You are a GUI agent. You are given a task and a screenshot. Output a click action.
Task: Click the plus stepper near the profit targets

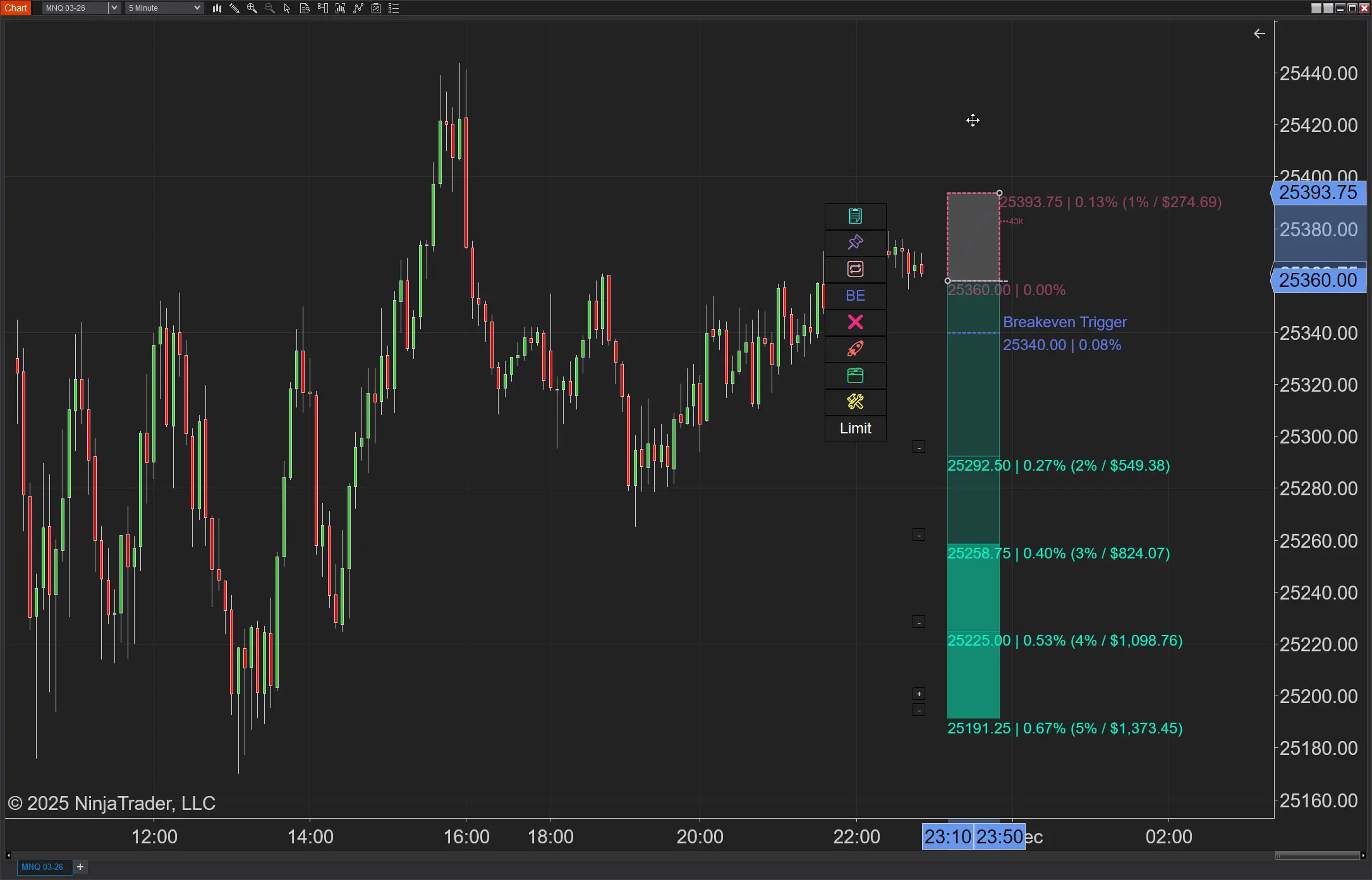pos(919,693)
